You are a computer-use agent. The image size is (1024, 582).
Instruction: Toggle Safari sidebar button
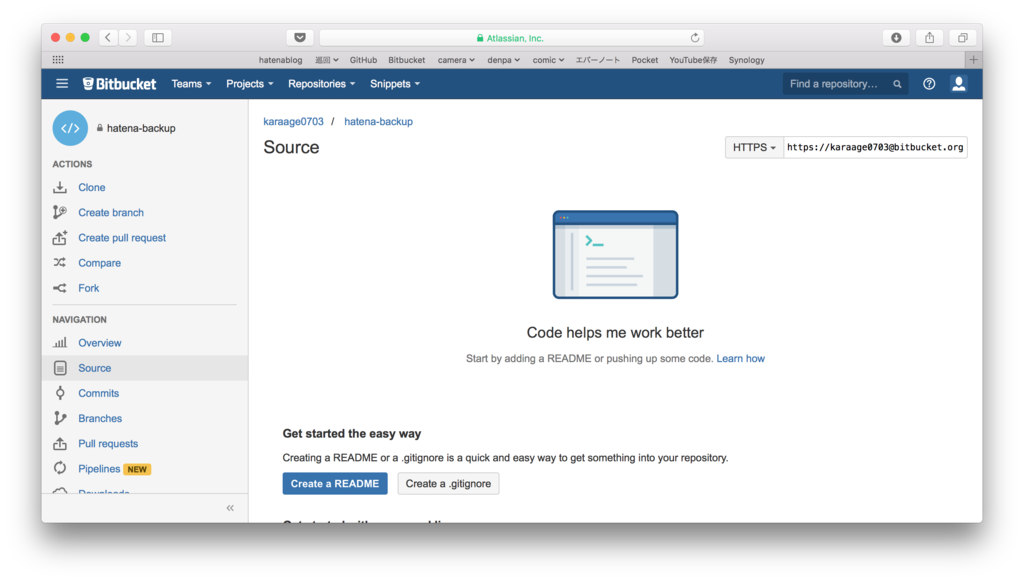click(x=158, y=38)
